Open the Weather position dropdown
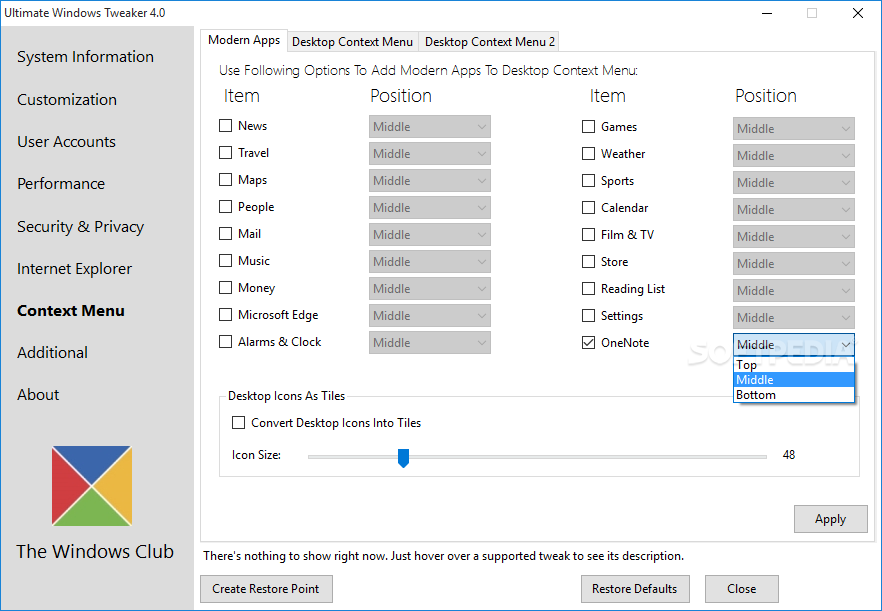The width and height of the screenshot is (882, 611). click(794, 155)
